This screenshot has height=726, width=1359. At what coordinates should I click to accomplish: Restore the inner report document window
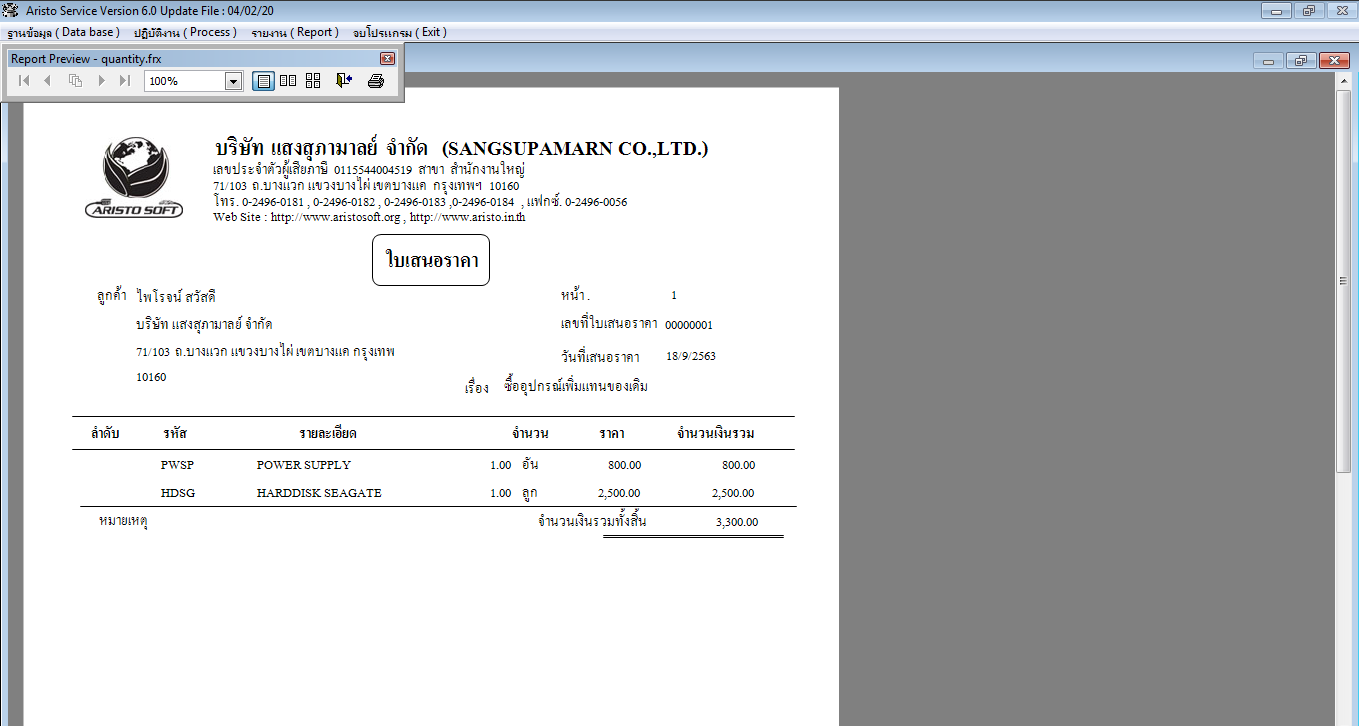pyautogui.click(x=1300, y=61)
